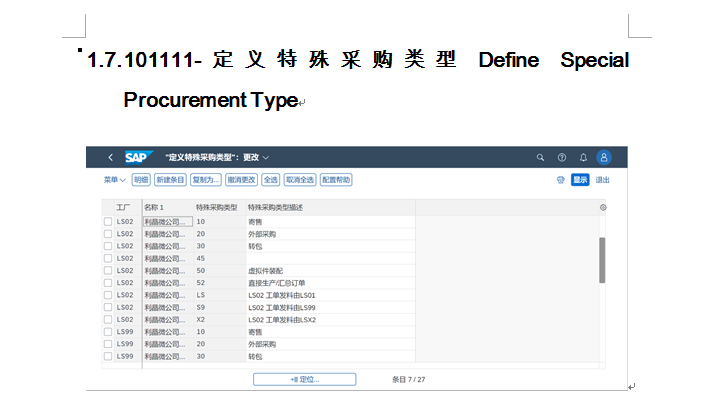
Task: Open the notifications bell icon
Action: click(x=583, y=157)
